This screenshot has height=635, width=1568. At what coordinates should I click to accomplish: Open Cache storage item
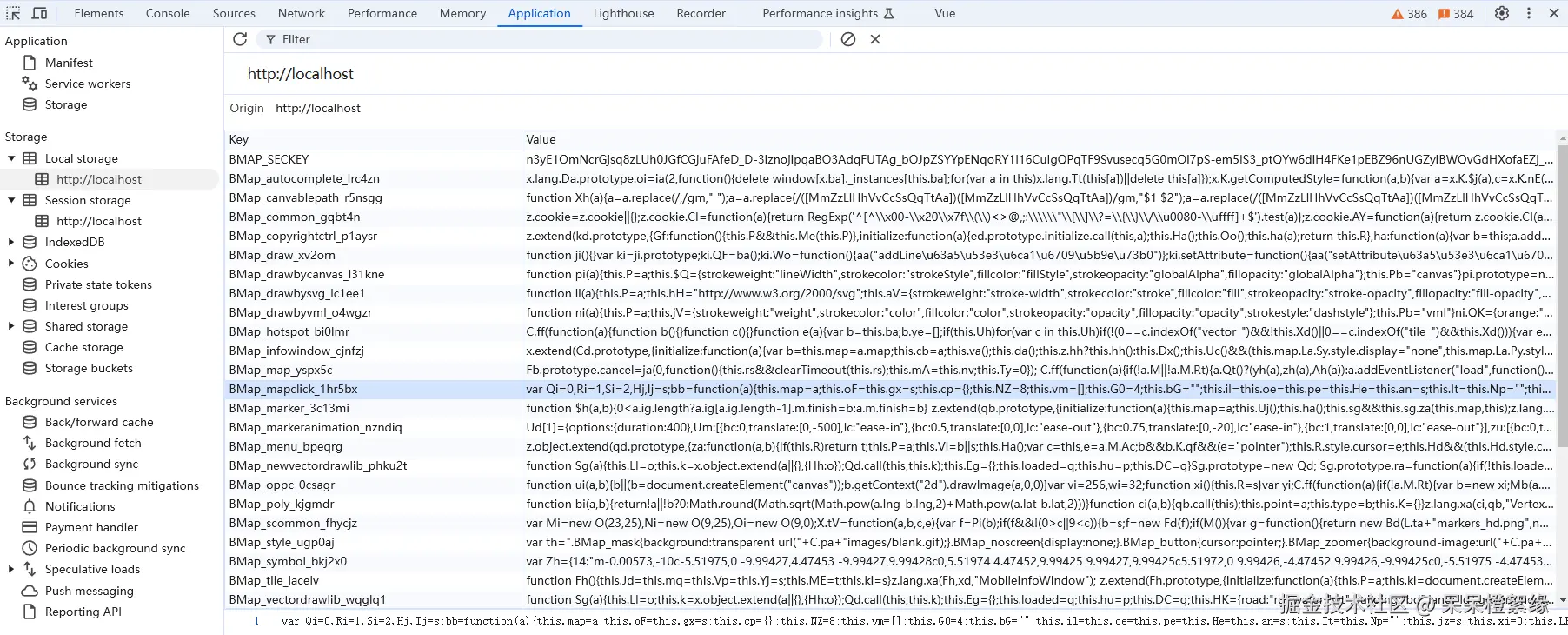84,347
